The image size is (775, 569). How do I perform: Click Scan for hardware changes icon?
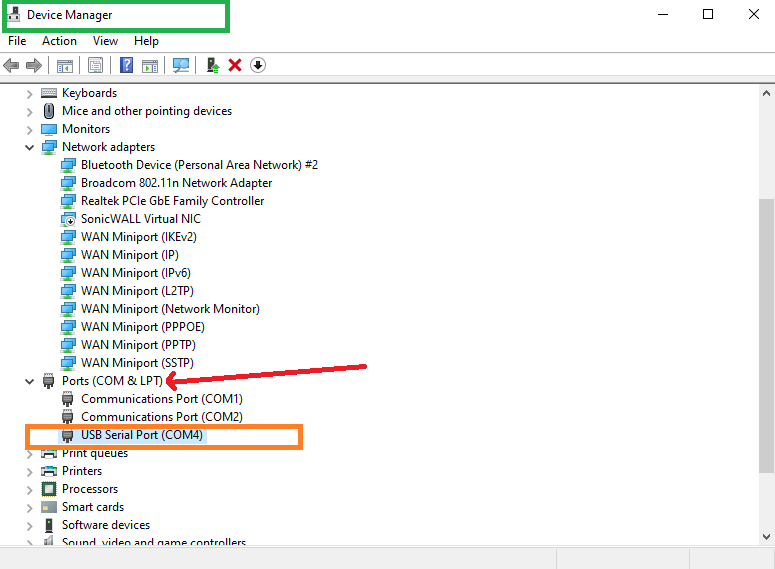(181, 65)
